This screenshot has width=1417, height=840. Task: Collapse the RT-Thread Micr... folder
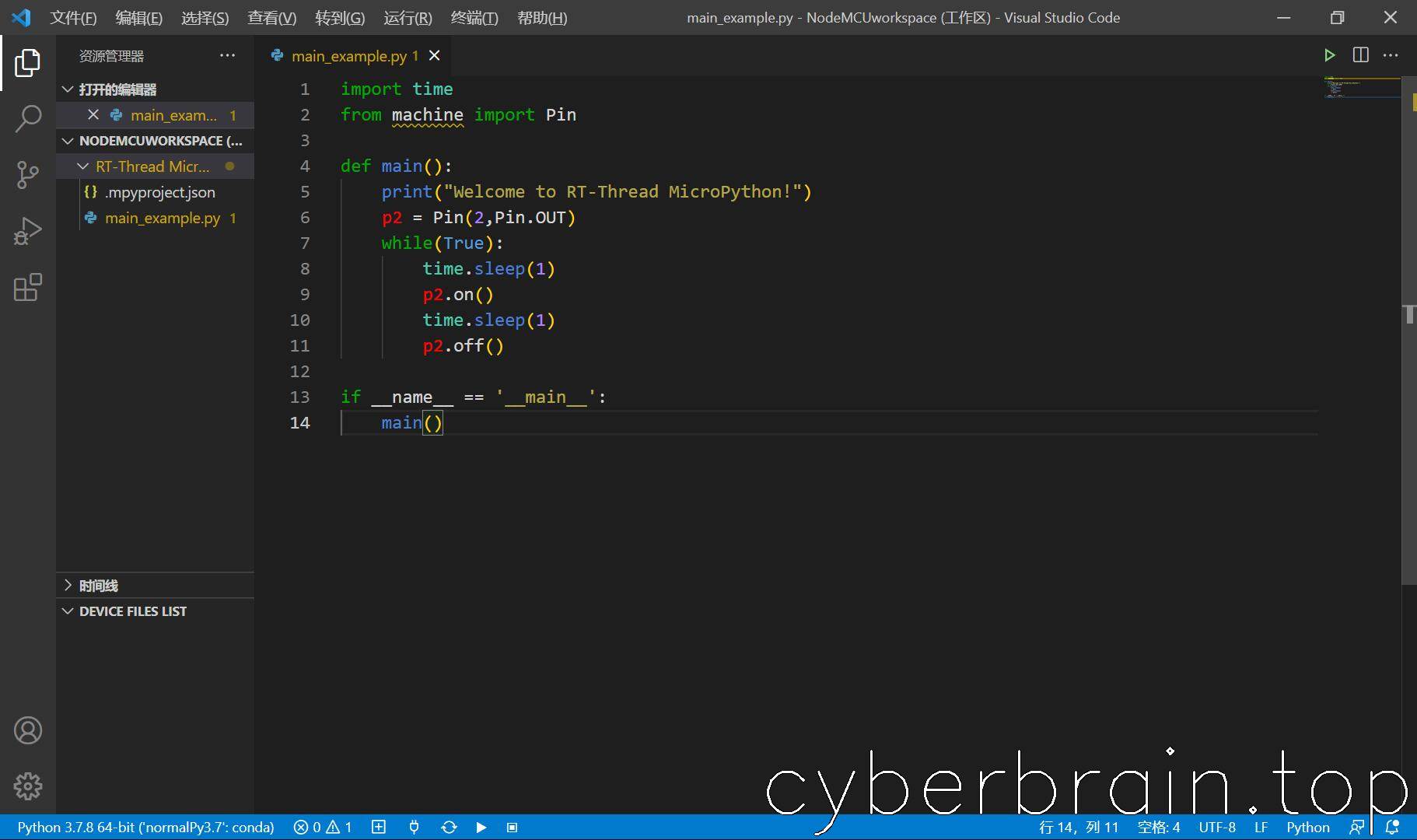click(x=83, y=166)
